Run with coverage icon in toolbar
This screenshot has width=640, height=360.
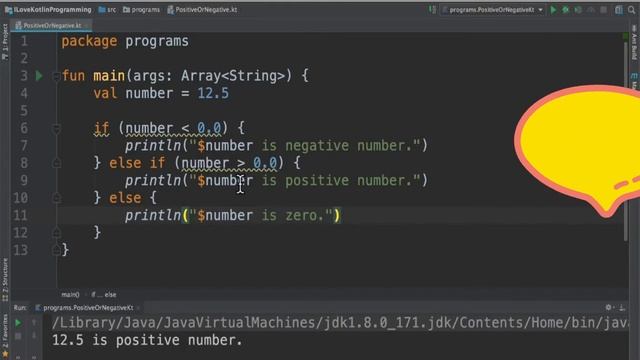click(578, 9)
